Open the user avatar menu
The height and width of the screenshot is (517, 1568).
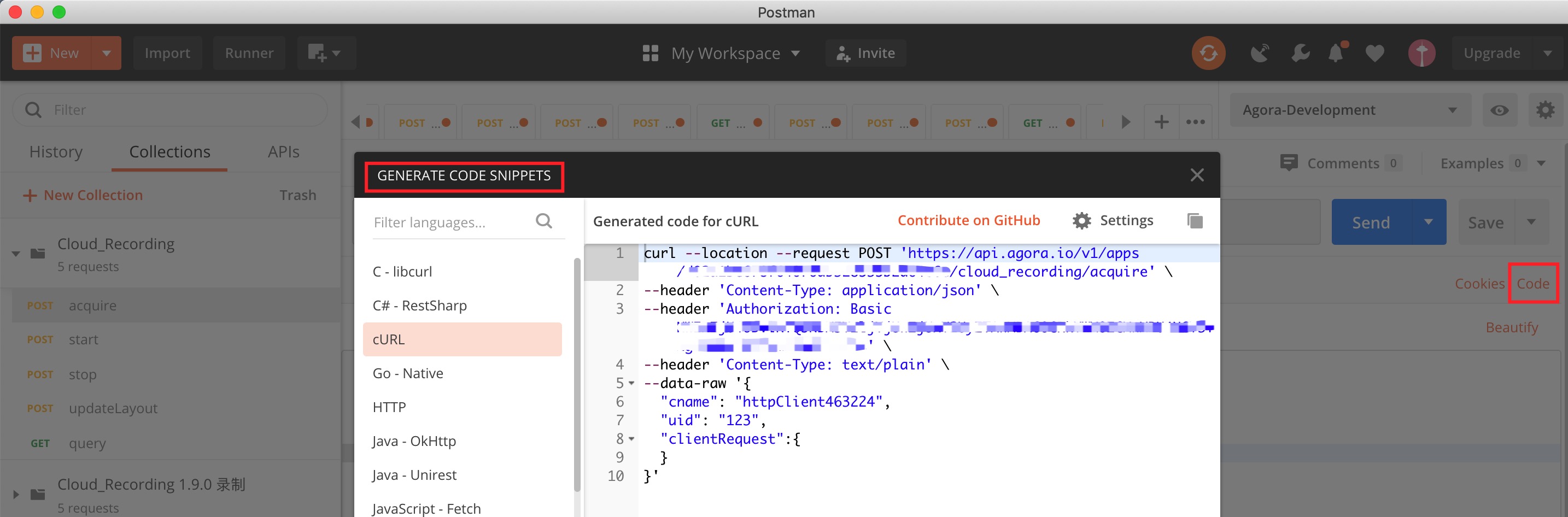[1421, 54]
